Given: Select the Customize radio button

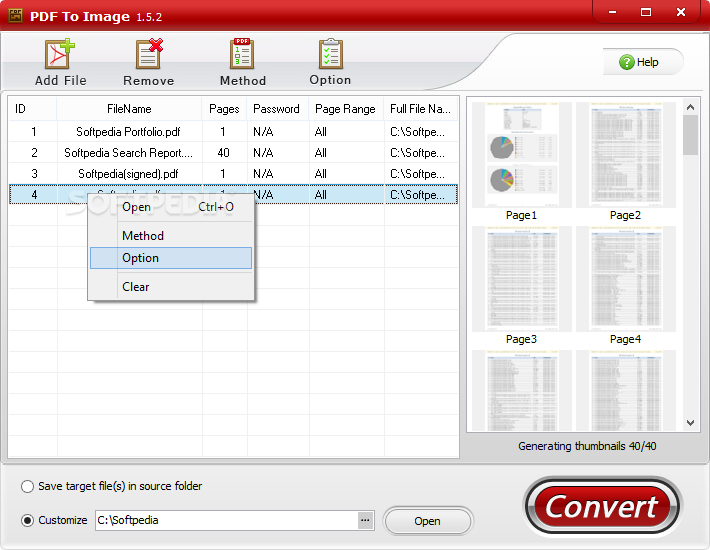Looking at the screenshot, I should pyautogui.click(x=28, y=521).
